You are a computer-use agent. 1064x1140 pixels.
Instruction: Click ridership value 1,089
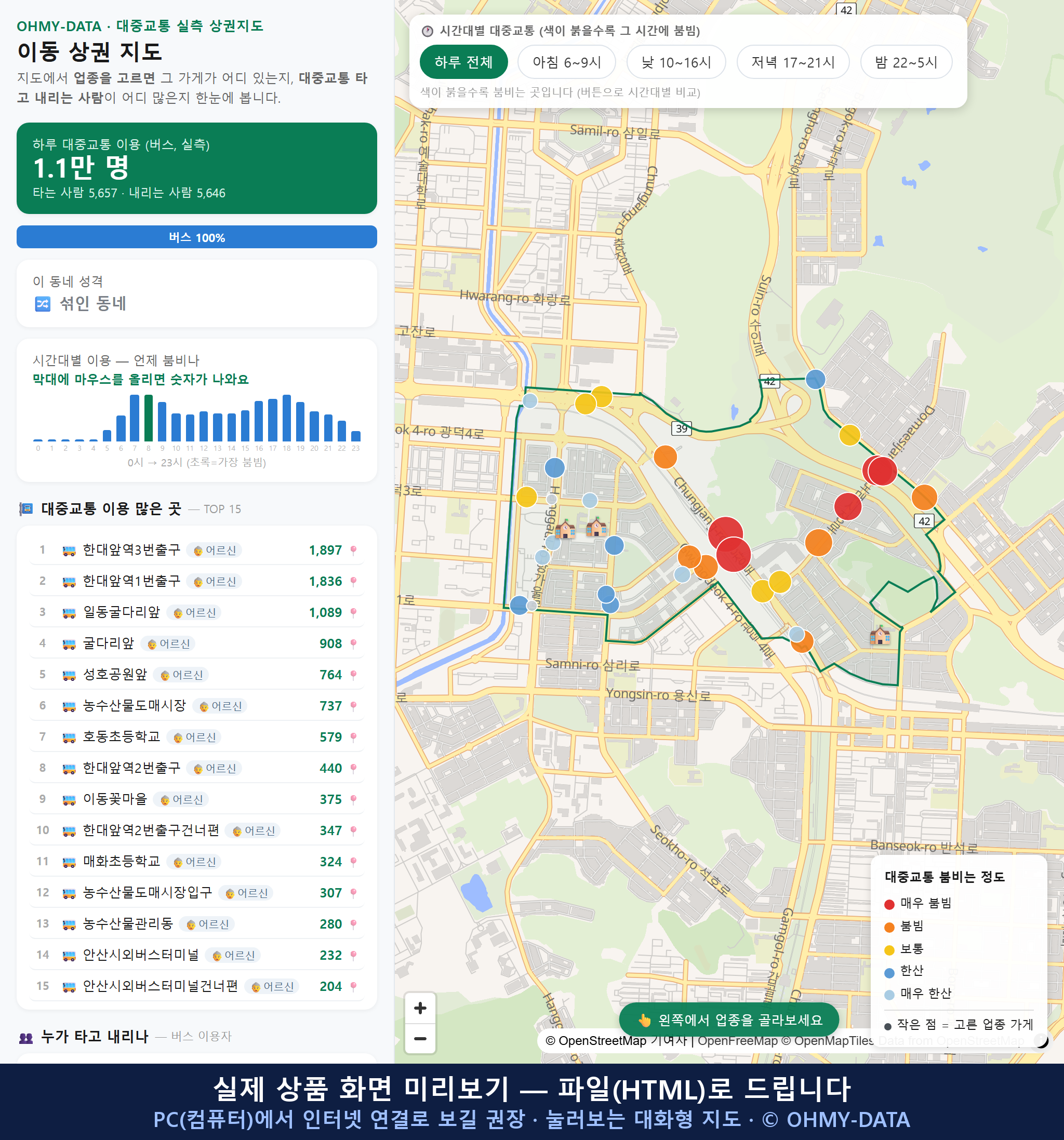coord(325,612)
